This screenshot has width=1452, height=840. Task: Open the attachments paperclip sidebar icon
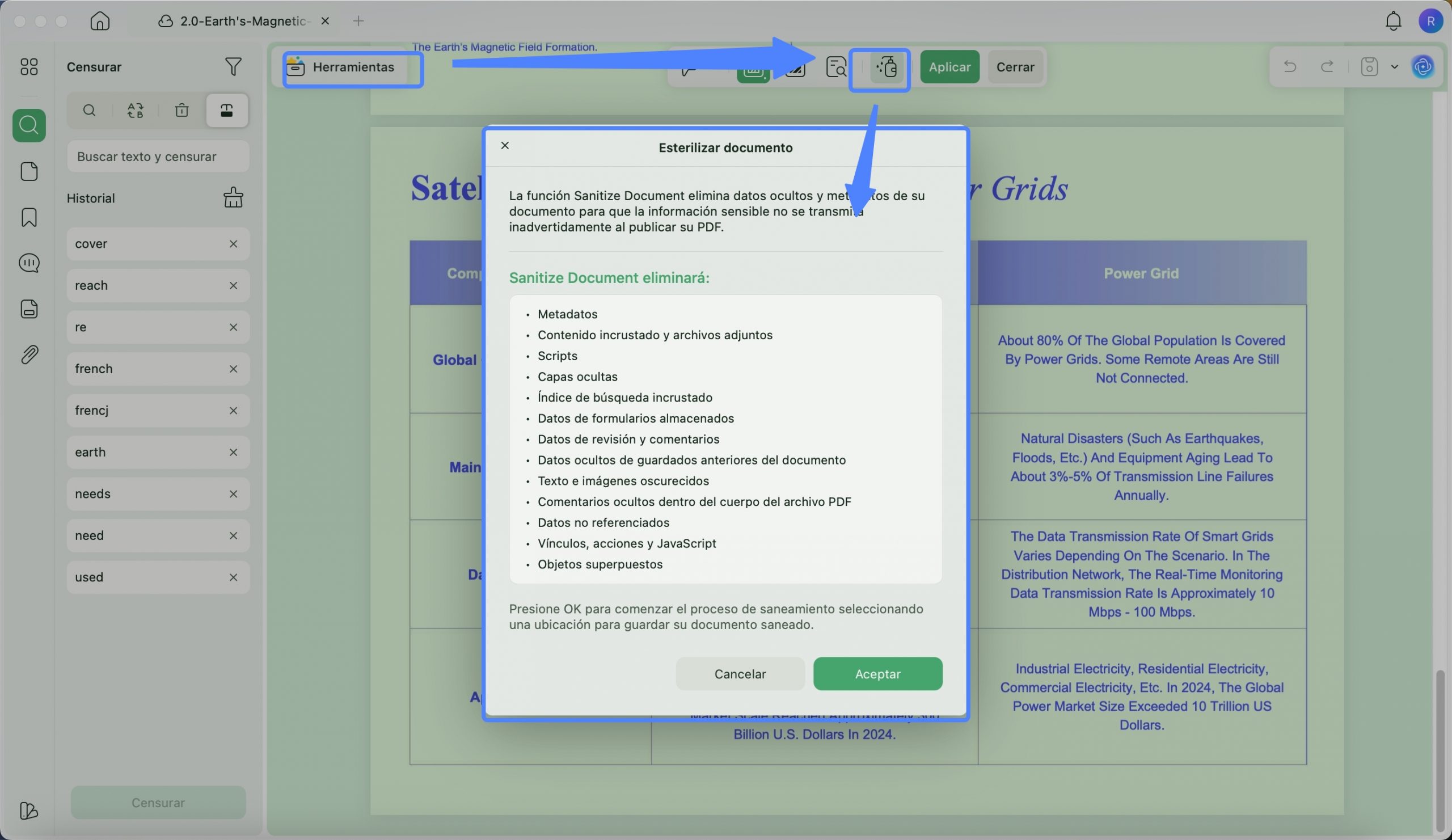click(x=29, y=354)
